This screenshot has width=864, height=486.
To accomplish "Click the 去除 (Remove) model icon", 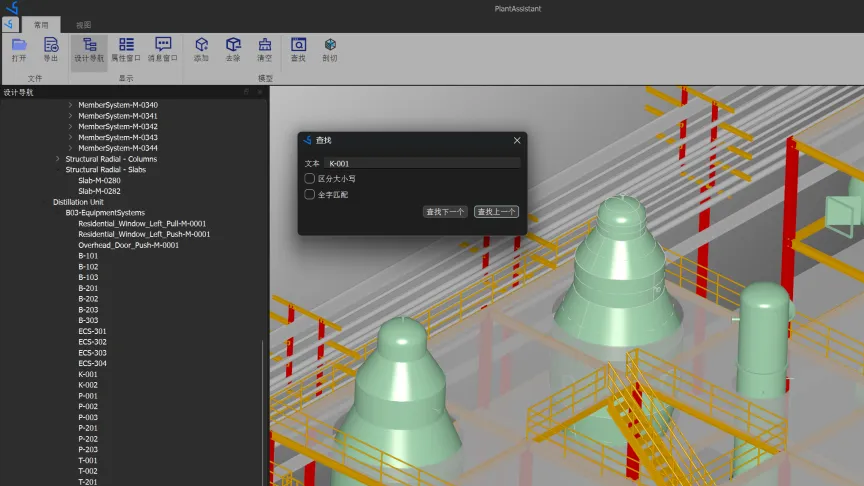I will click(233, 49).
